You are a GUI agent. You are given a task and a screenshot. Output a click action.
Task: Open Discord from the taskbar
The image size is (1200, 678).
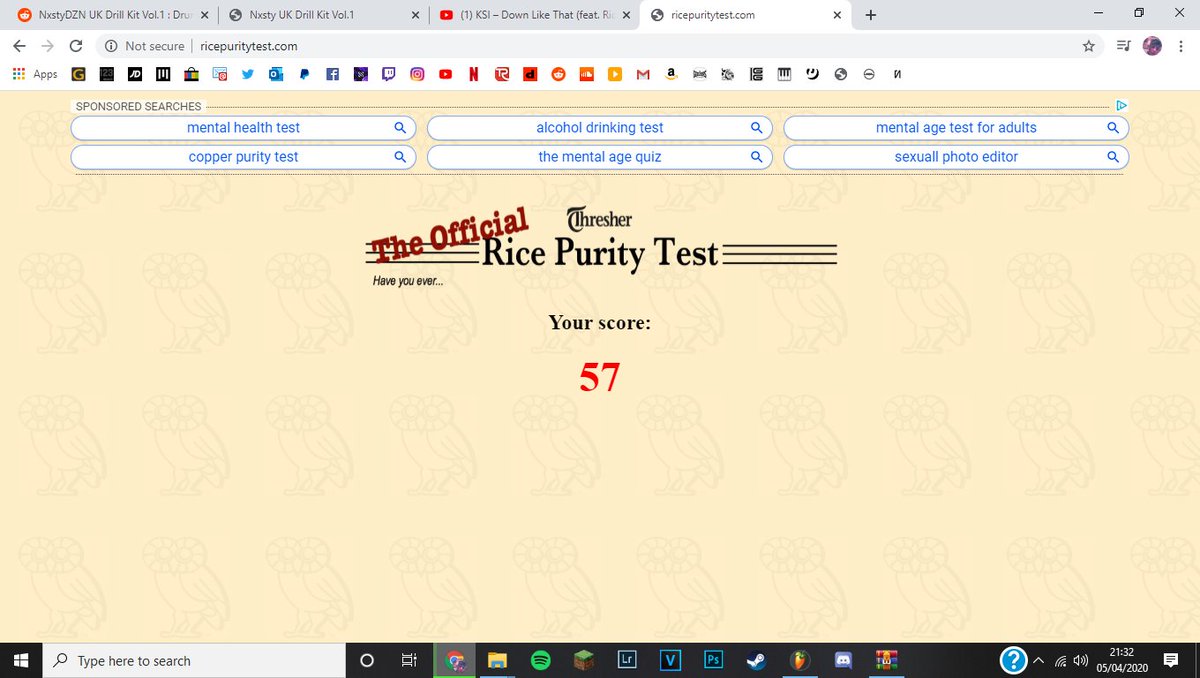click(x=843, y=660)
